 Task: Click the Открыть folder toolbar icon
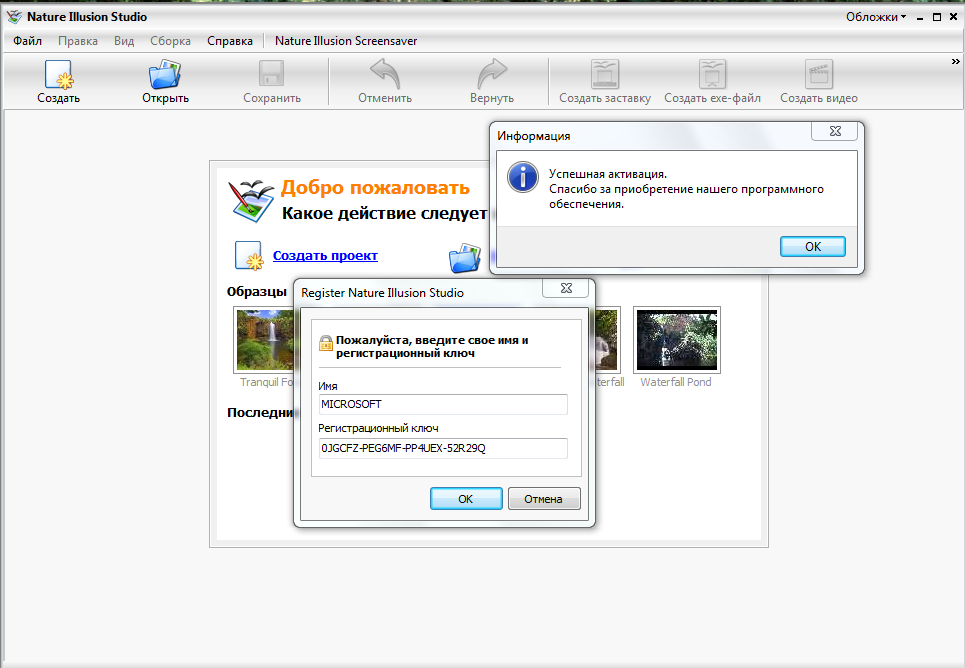(165, 74)
